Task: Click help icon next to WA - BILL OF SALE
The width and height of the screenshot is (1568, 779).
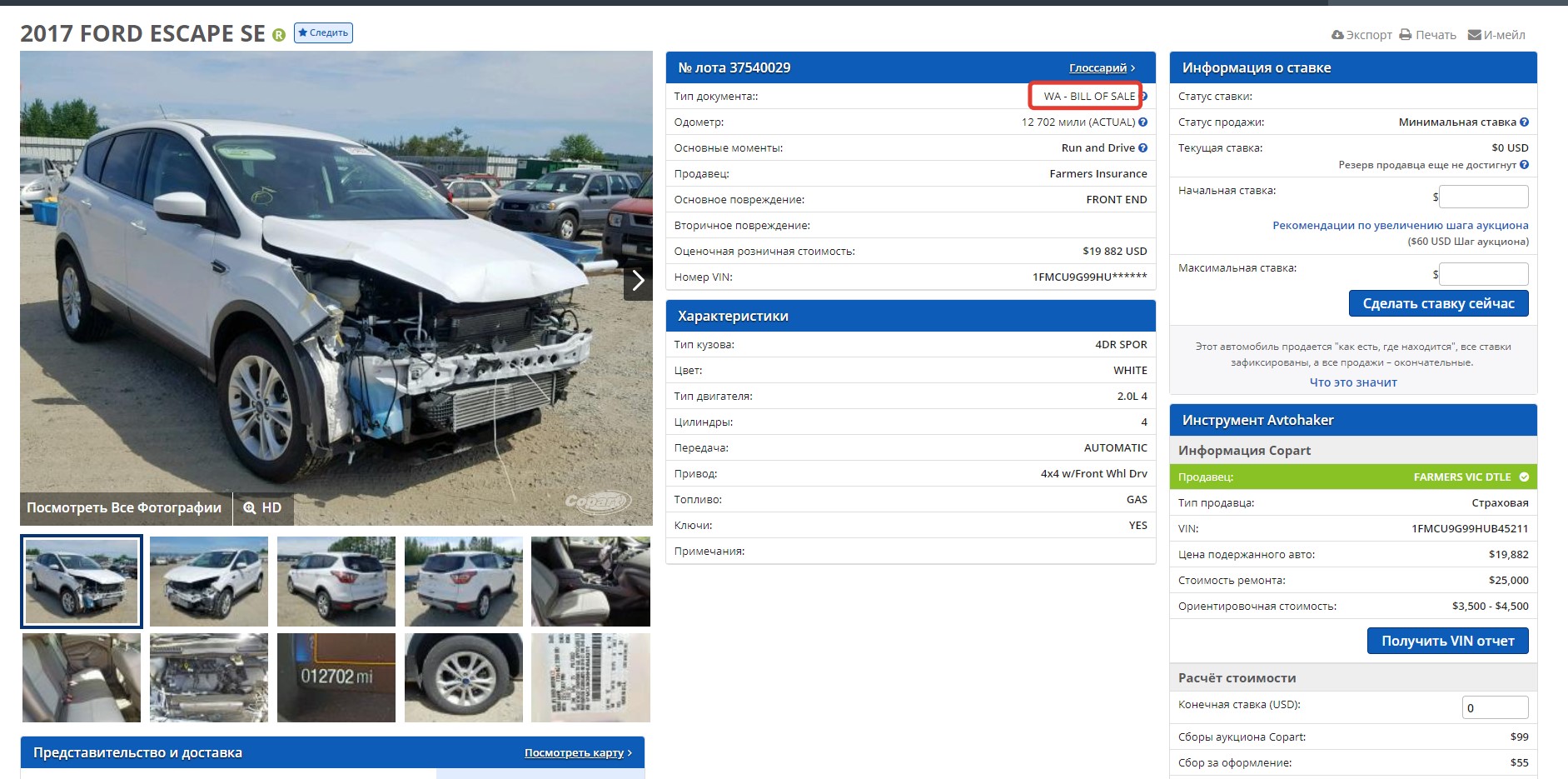Action: point(1144,96)
